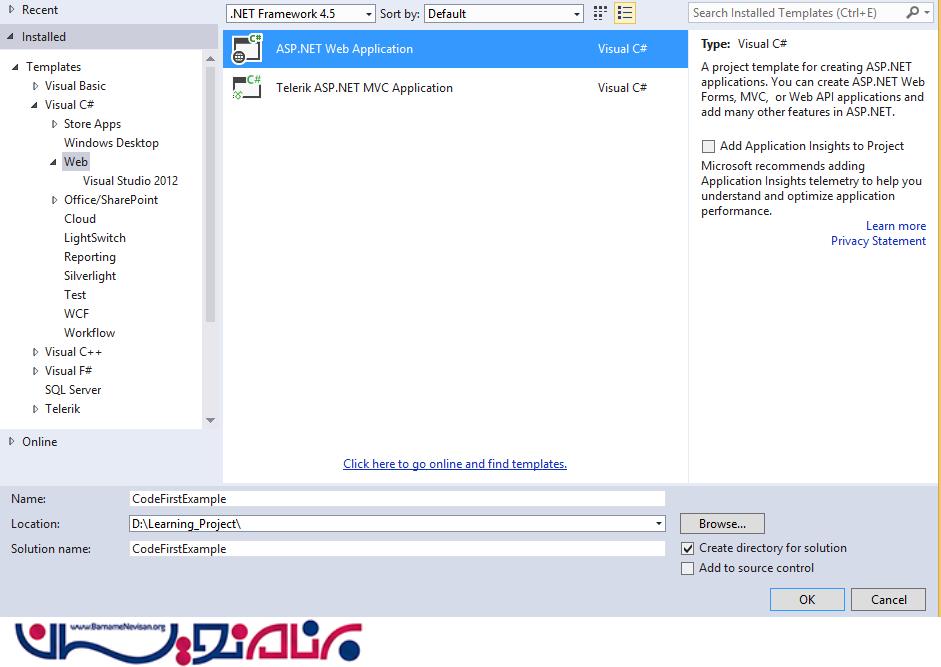Click the Telerik ASP.NET MVC Application icon
This screenshot has height=667, width=941.
[x=246, y=88]
